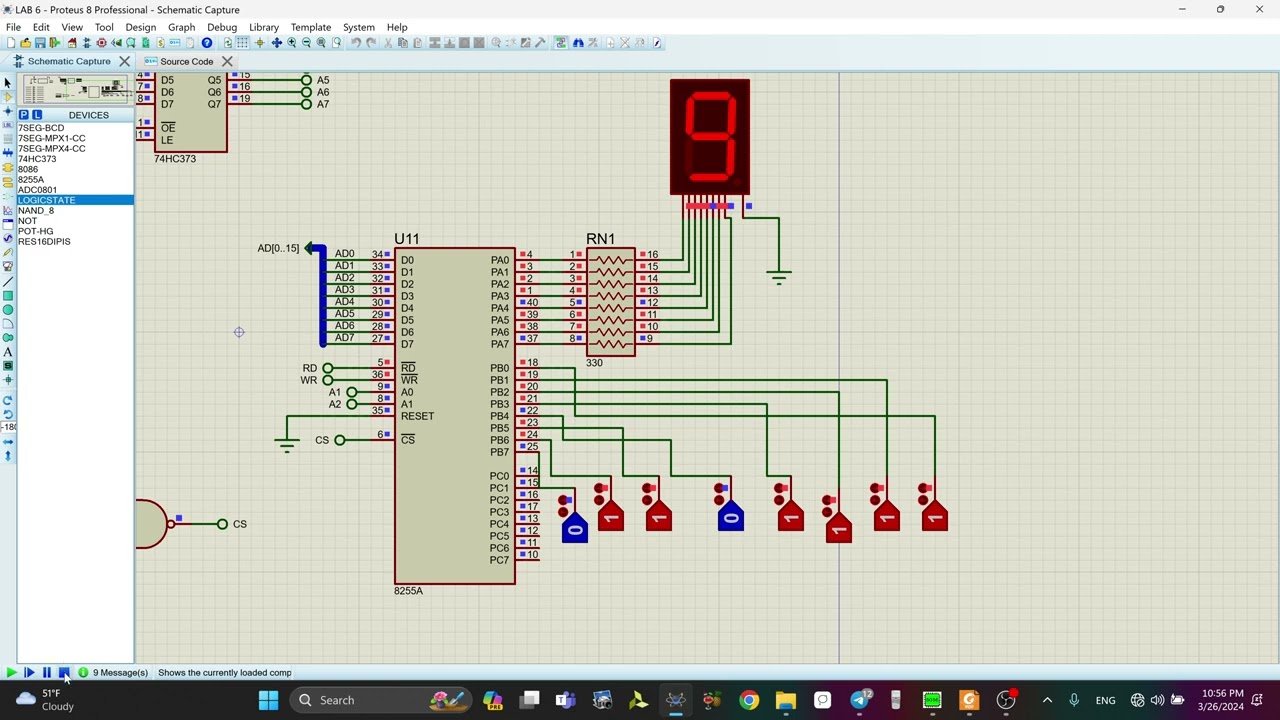Click the schematic overview thumbnail

tap(76, 90)
